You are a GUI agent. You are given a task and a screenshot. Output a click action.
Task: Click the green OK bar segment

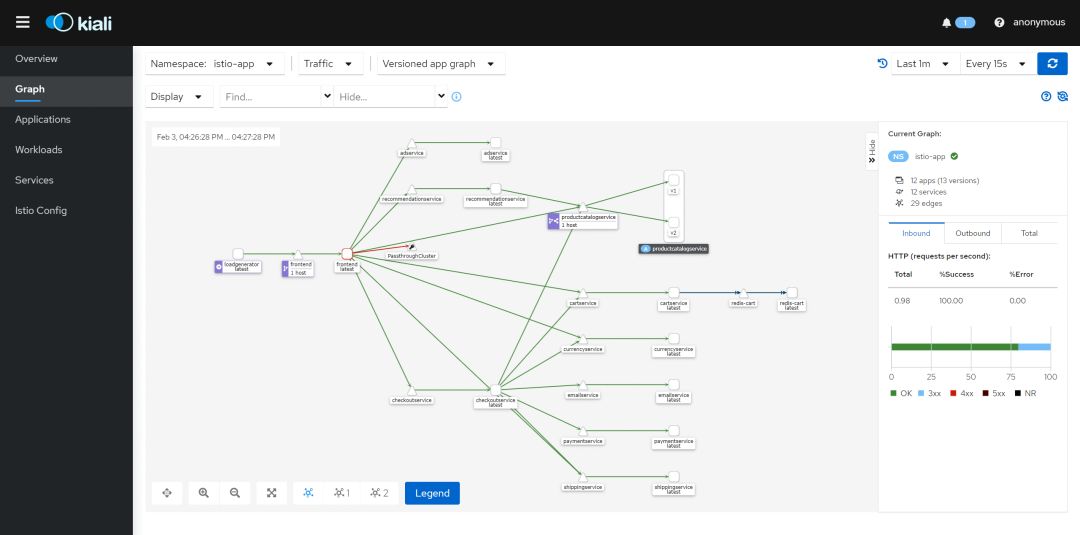click(x=955, y=347)
